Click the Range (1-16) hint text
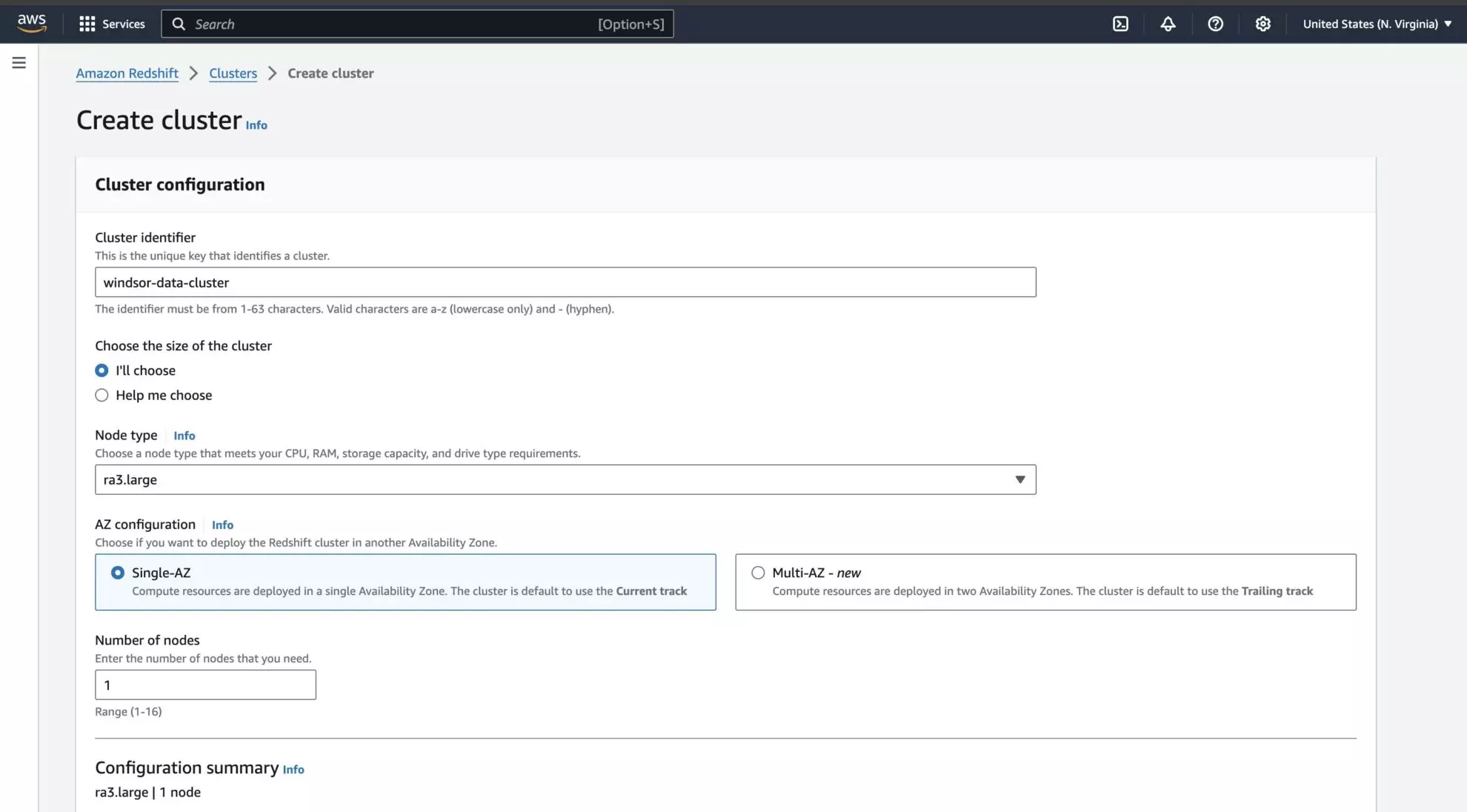 click(128, 711)
